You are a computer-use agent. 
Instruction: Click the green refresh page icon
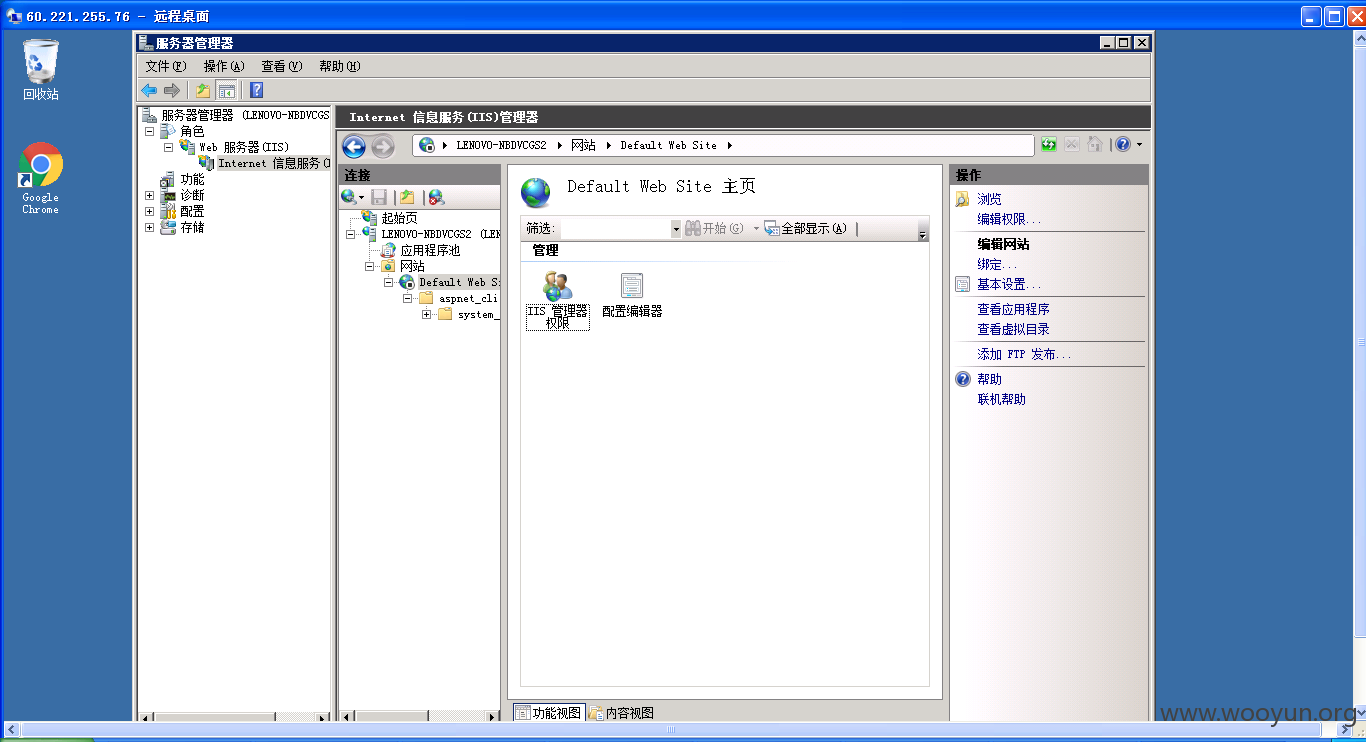click(1048, 145)
